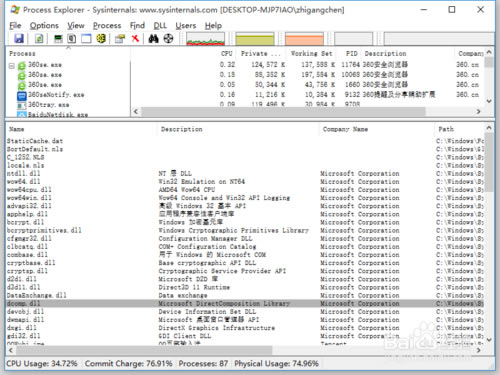Sort by CPU column header
This screenshot has height=375, width=500.
[x=227, y=54]
